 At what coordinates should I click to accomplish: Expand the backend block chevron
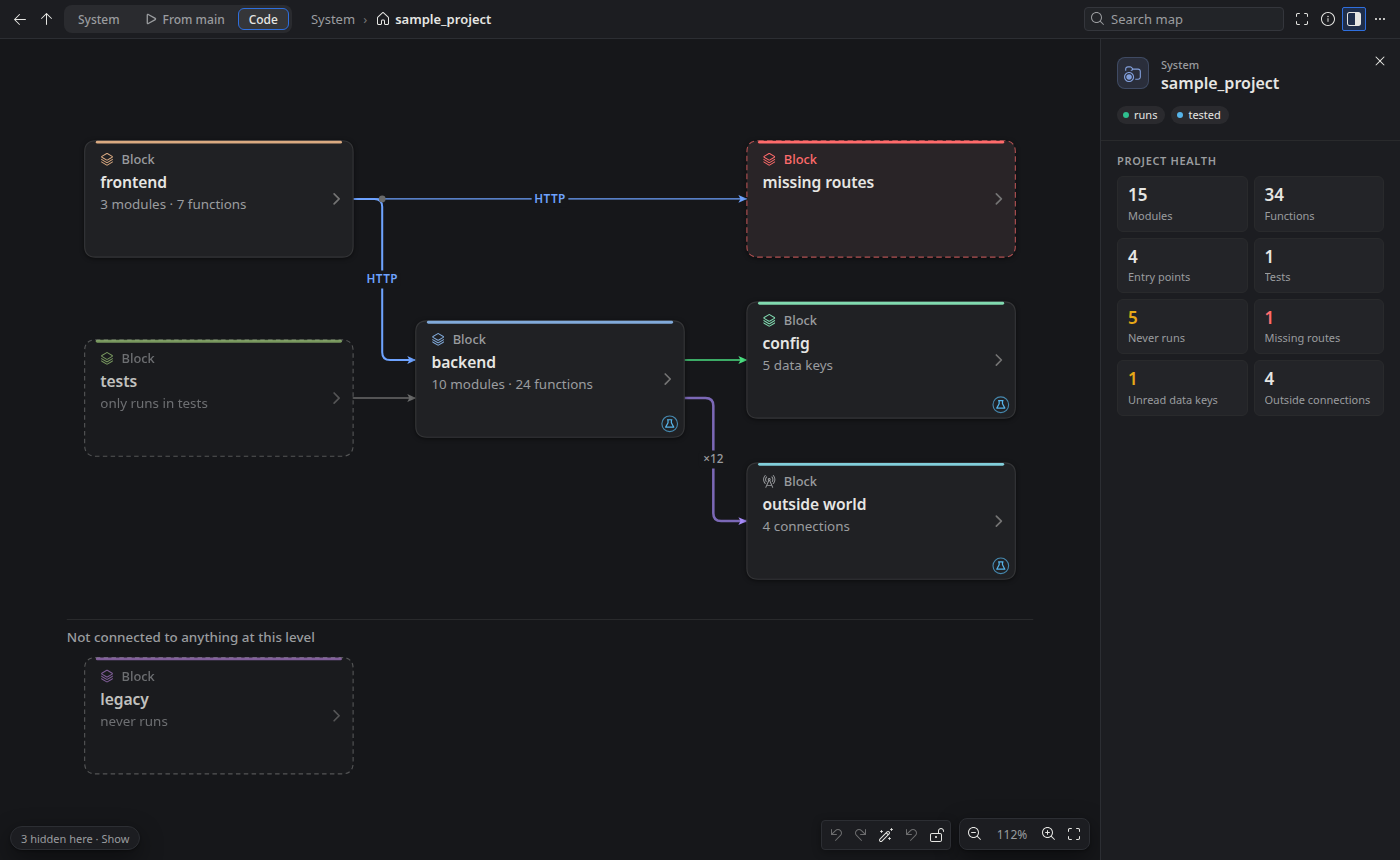coord(667,379)
